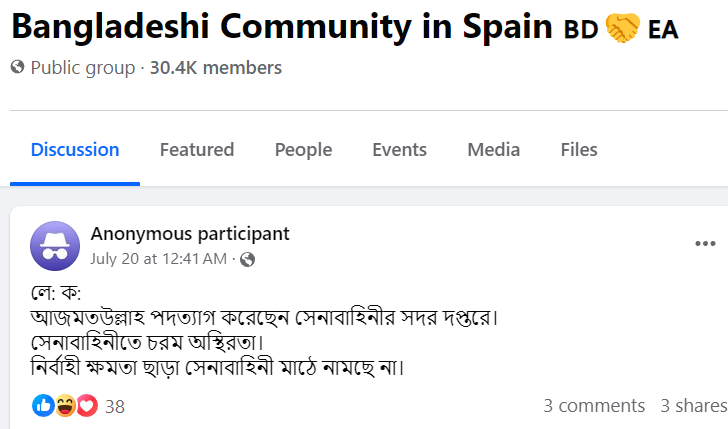Click the Anonymous participant name

(190, 234)
